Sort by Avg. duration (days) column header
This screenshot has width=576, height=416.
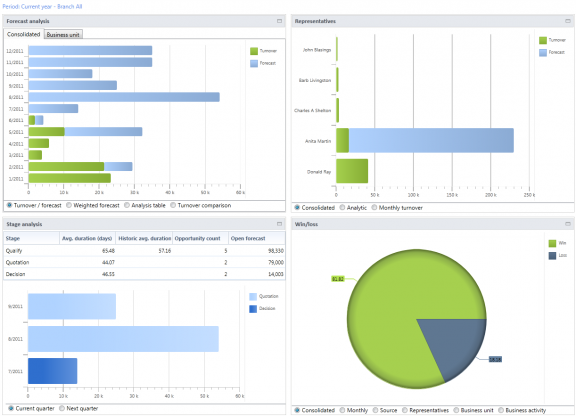click(x=87, y=238)
